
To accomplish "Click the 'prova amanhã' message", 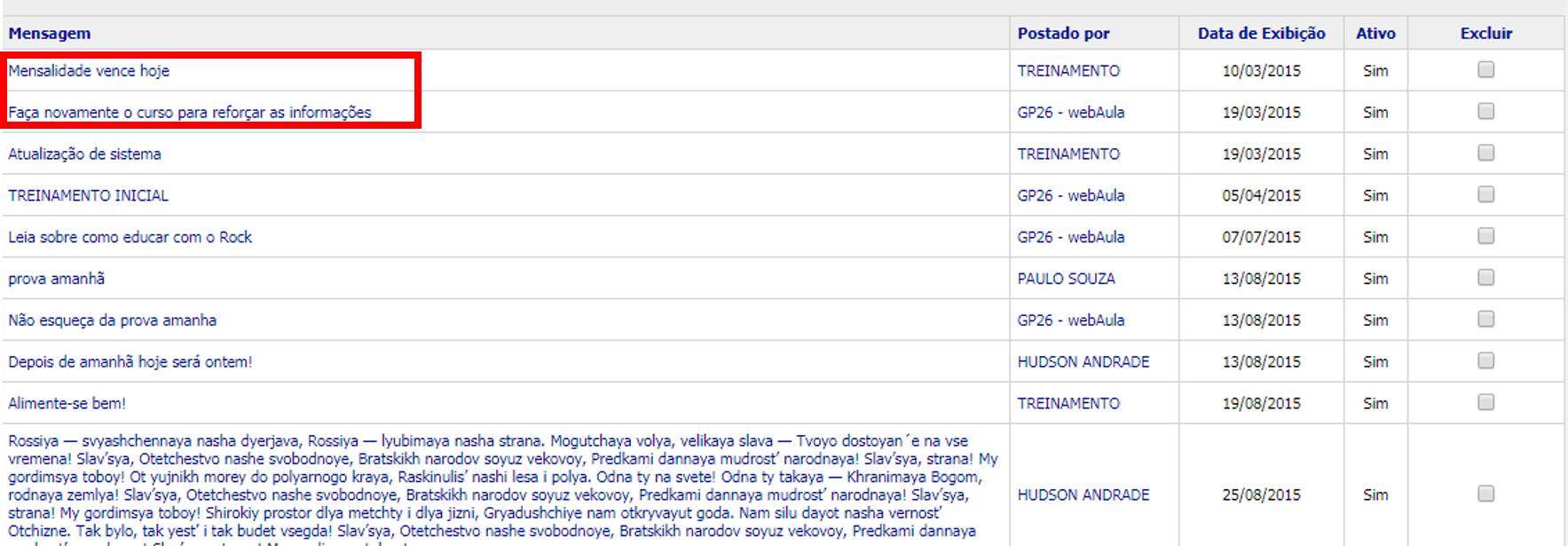I will [x=56, y=279].
